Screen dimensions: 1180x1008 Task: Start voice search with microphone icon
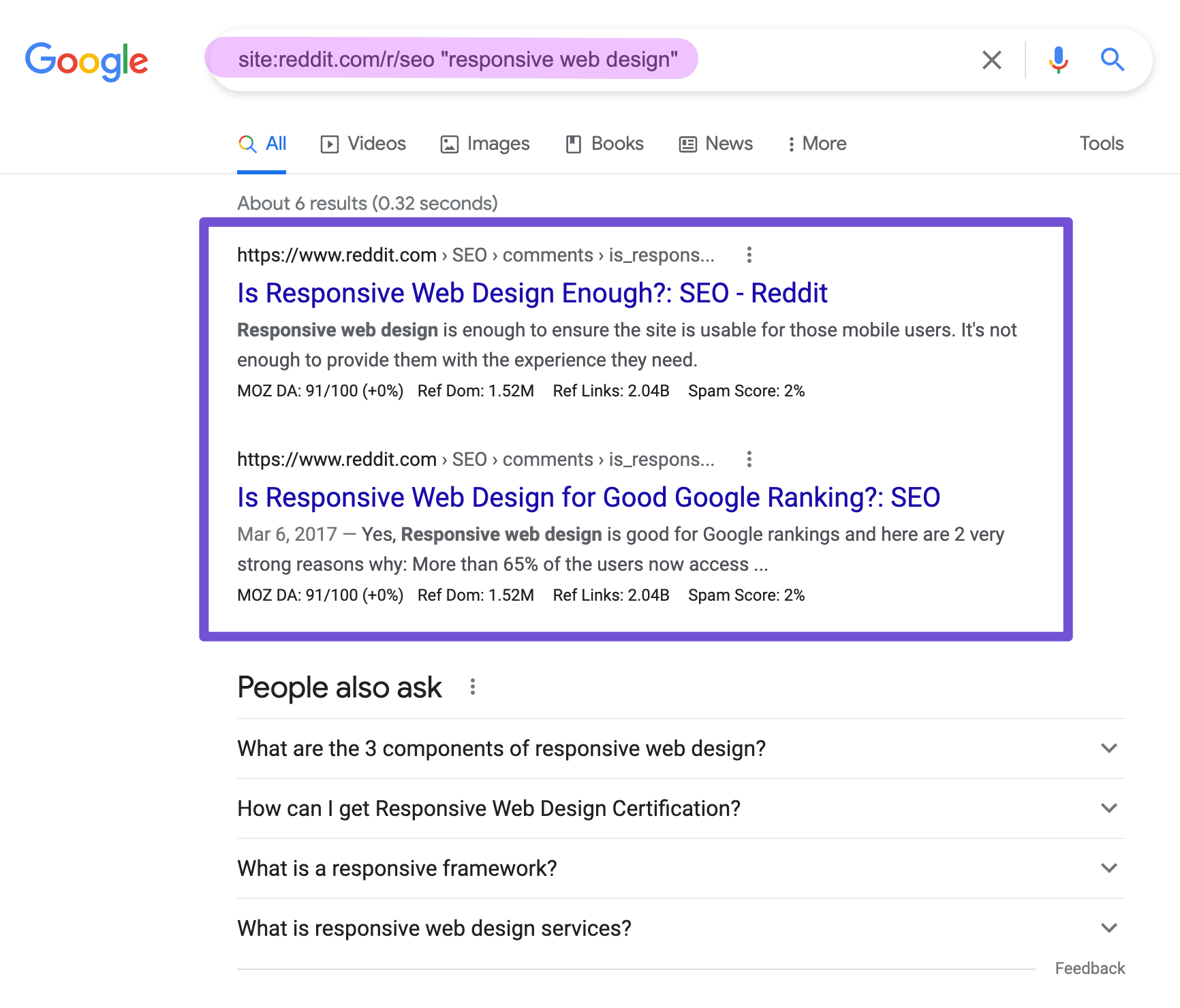[x=1058, y=60]
